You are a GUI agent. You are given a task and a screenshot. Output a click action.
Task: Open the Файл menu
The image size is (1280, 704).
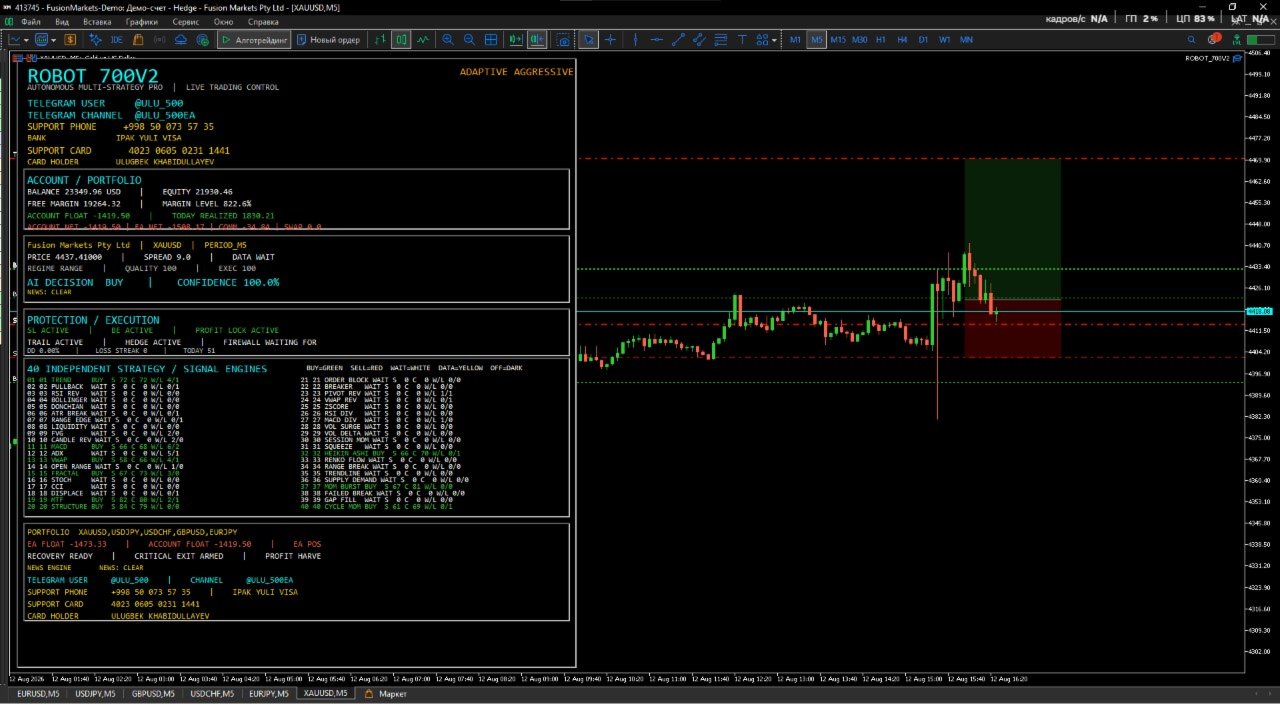[x=31, y=21]
